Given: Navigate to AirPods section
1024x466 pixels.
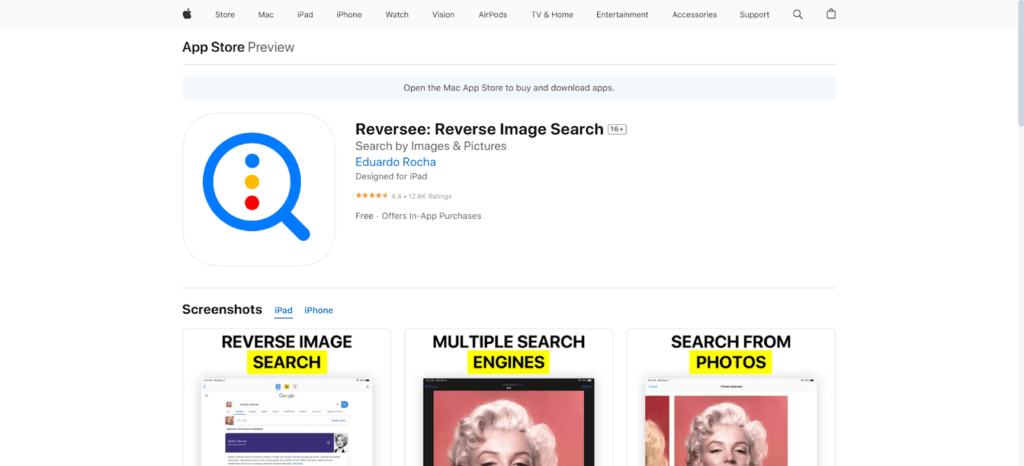Looking at the screenshot, I should point(492,15).
